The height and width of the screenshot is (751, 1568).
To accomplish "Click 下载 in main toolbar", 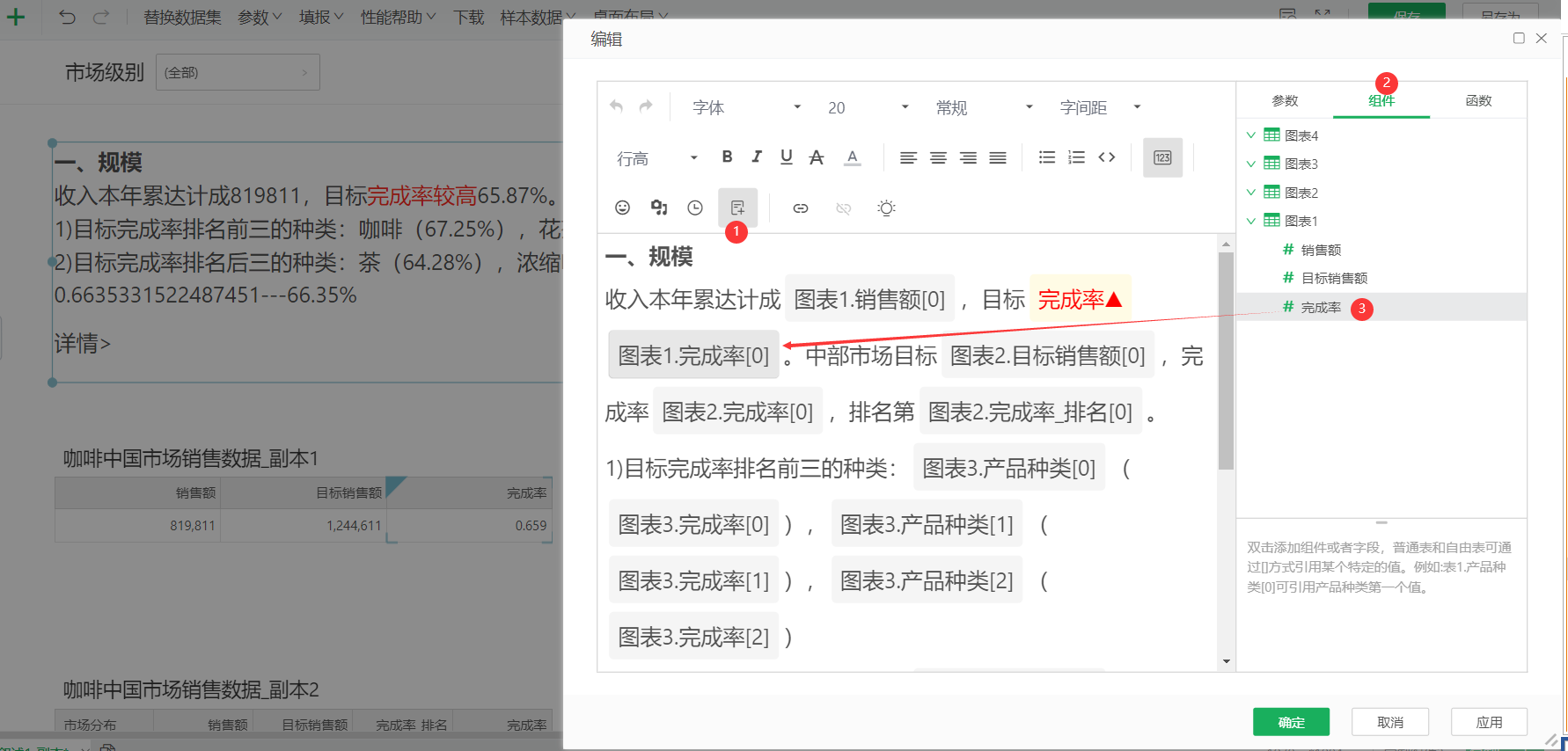I will coord(468,18).
